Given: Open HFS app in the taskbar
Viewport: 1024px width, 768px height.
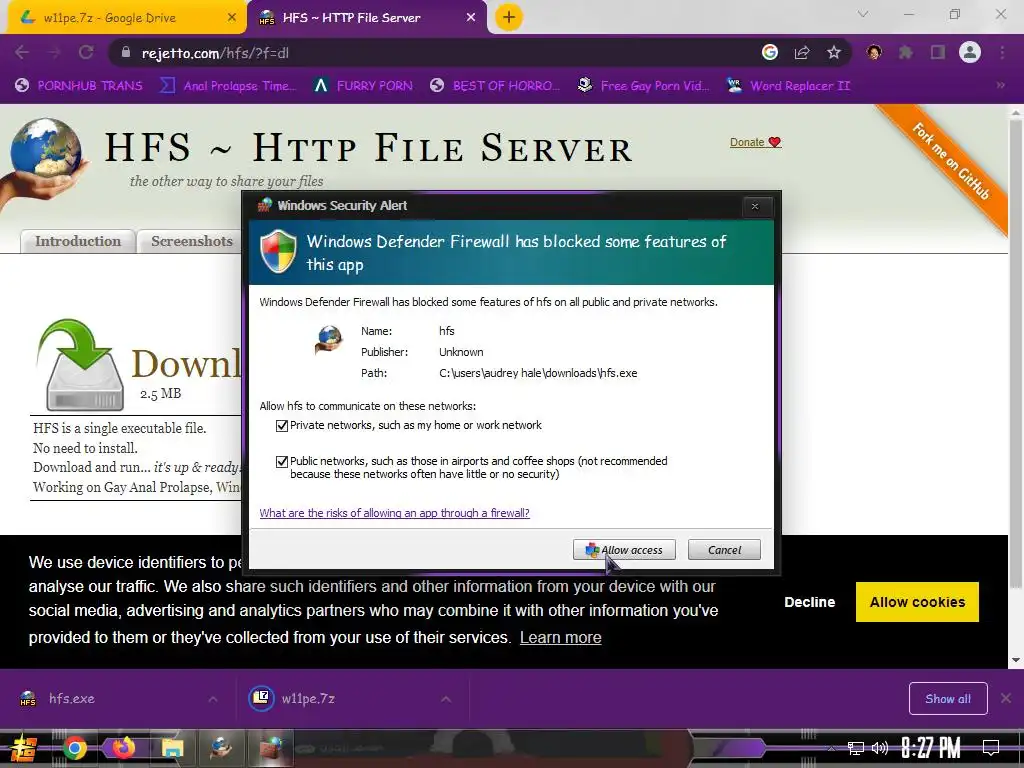Looking at the screenshot, I should tap(221, 748).
